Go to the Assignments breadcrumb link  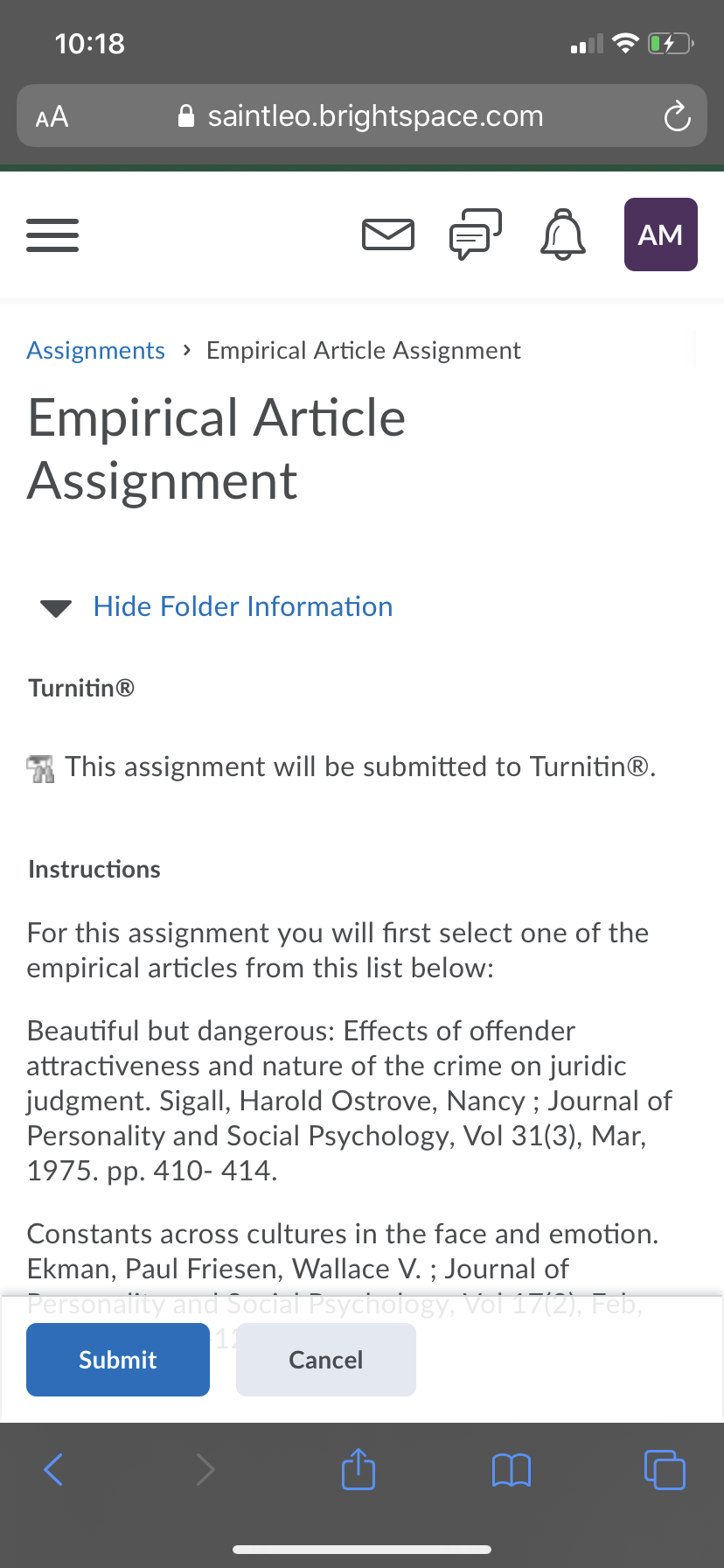pos(96,350)
